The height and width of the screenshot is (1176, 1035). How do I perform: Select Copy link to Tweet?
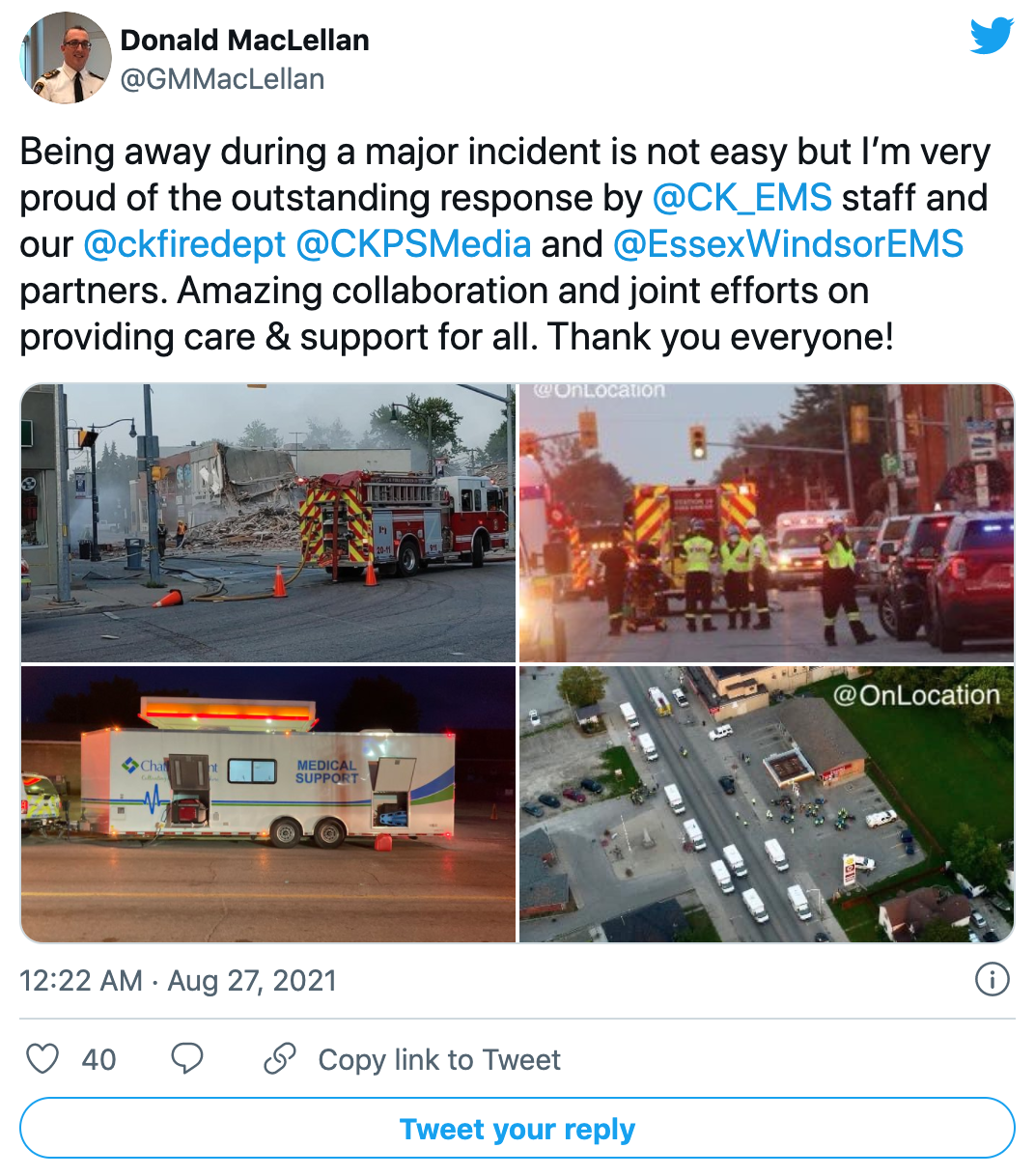pos(439,1059)
